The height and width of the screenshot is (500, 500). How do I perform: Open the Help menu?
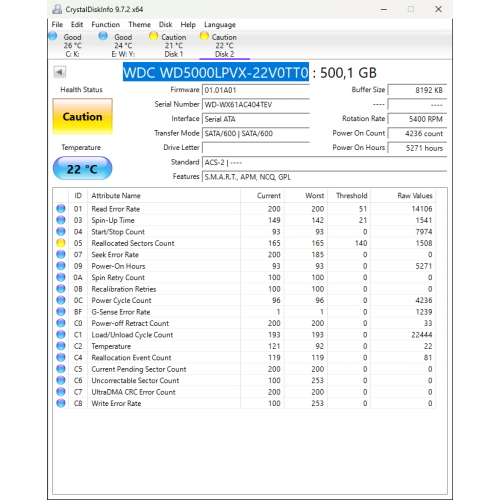188,25
